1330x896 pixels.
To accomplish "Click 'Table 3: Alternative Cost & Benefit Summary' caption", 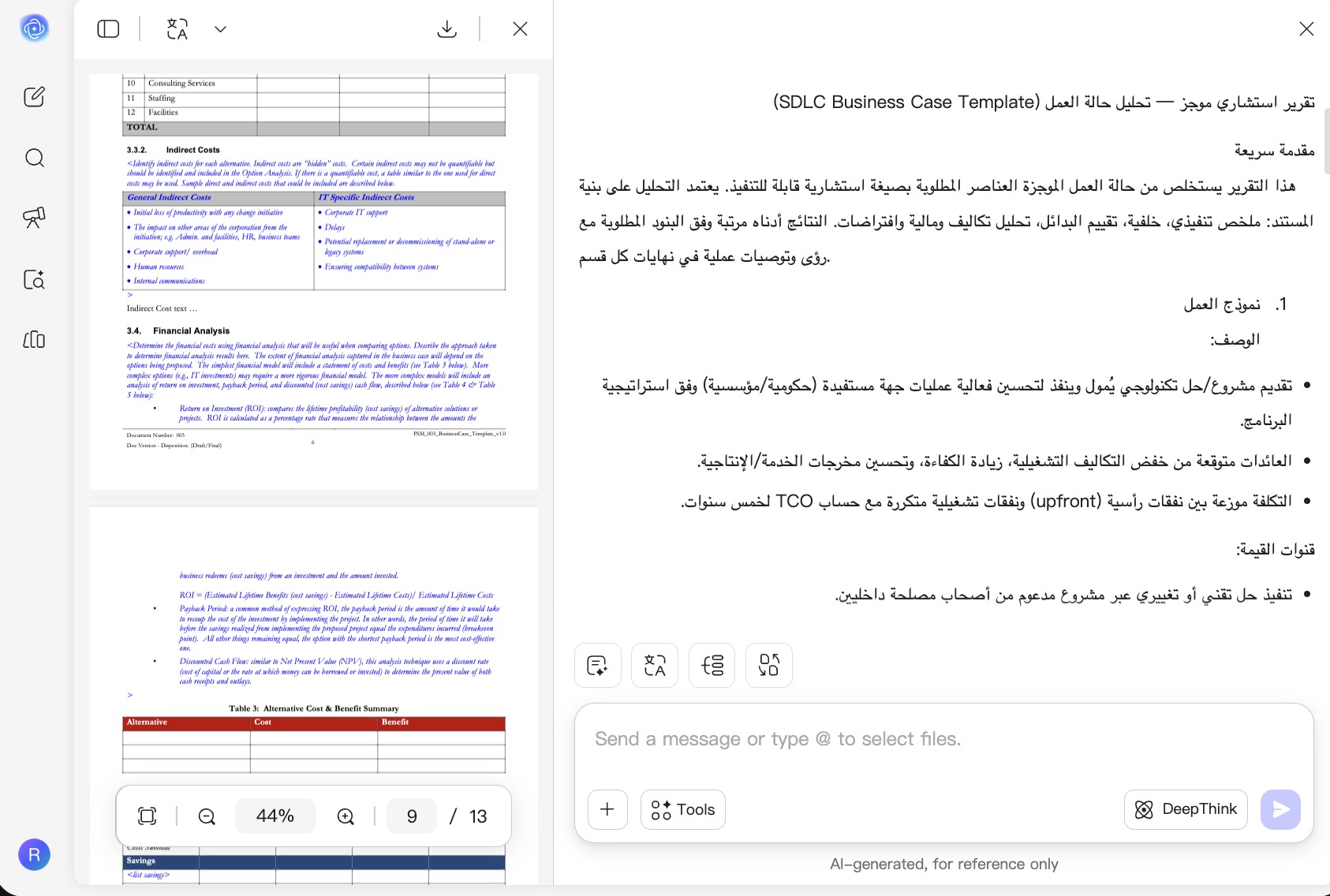I will (x=314, y=708).
